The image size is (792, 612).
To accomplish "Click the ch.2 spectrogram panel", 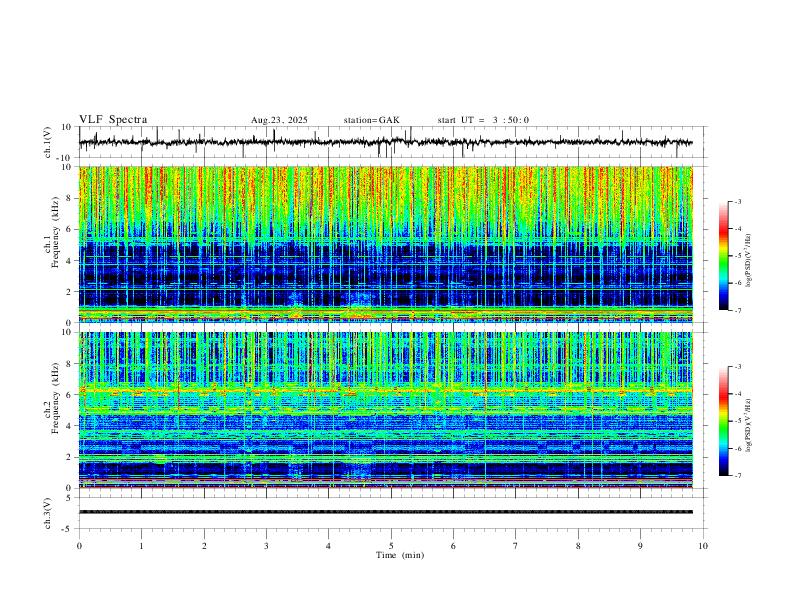I will 385,410.
